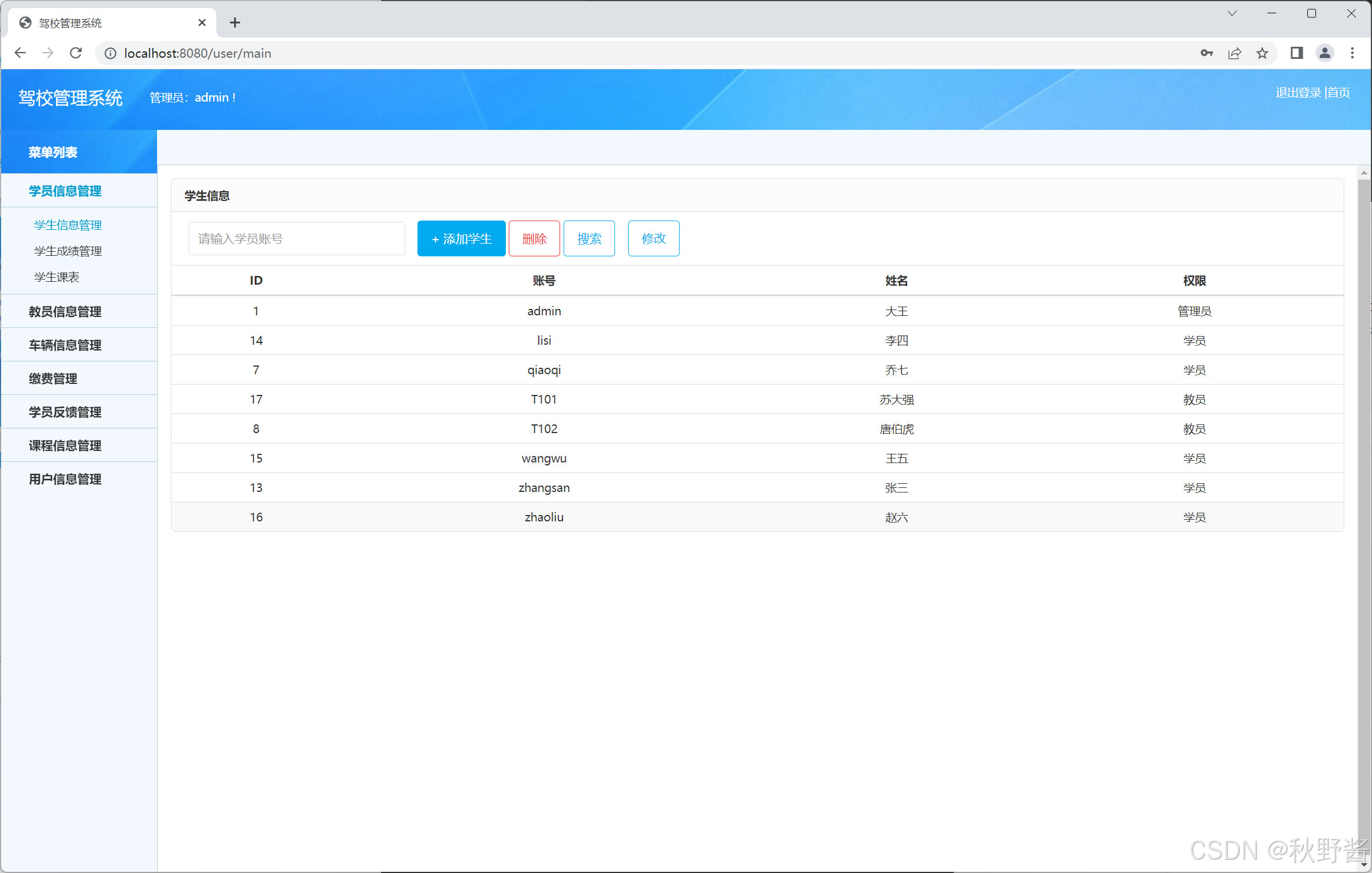Screen dimensions: 1372x873
Task: Click the 添加学生 button
Action: tap(461, 238)
